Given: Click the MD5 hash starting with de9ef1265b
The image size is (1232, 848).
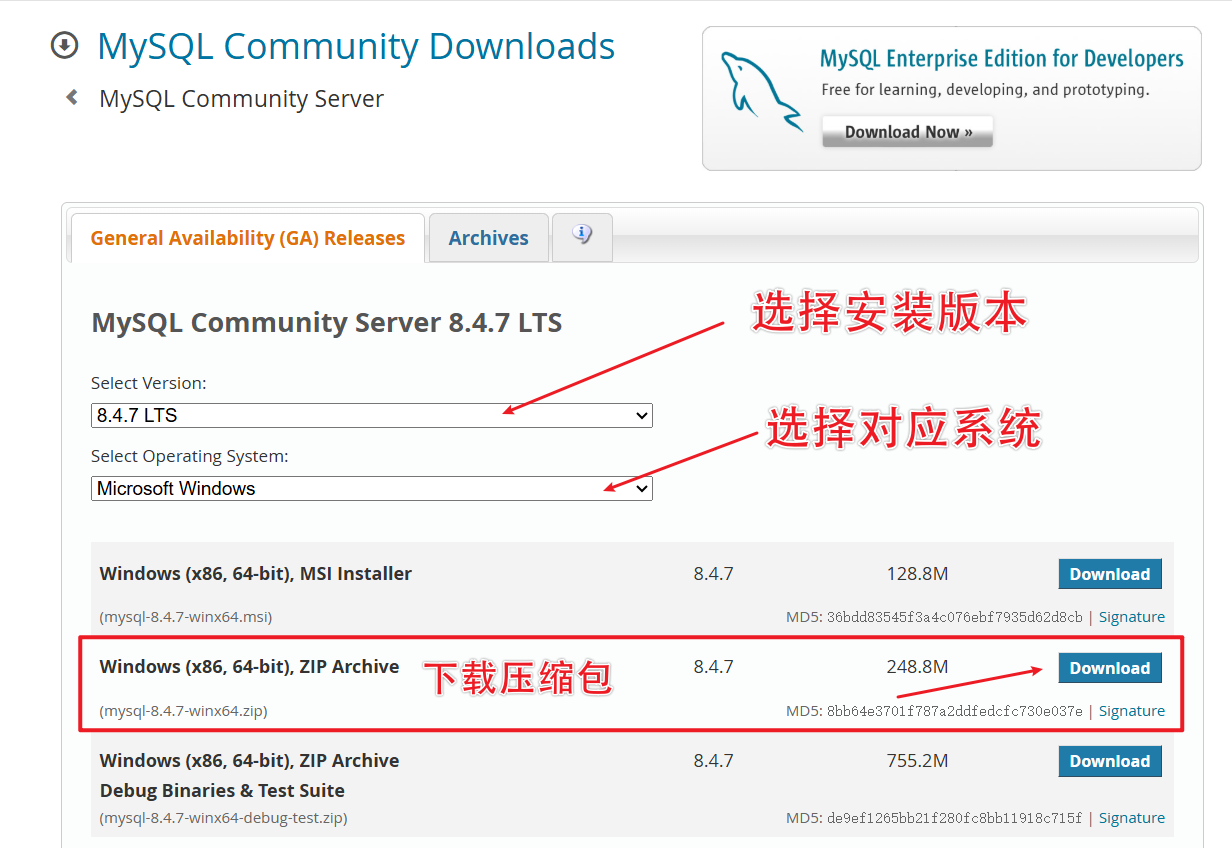Looking at the screenshot, I should click(954, 818).
